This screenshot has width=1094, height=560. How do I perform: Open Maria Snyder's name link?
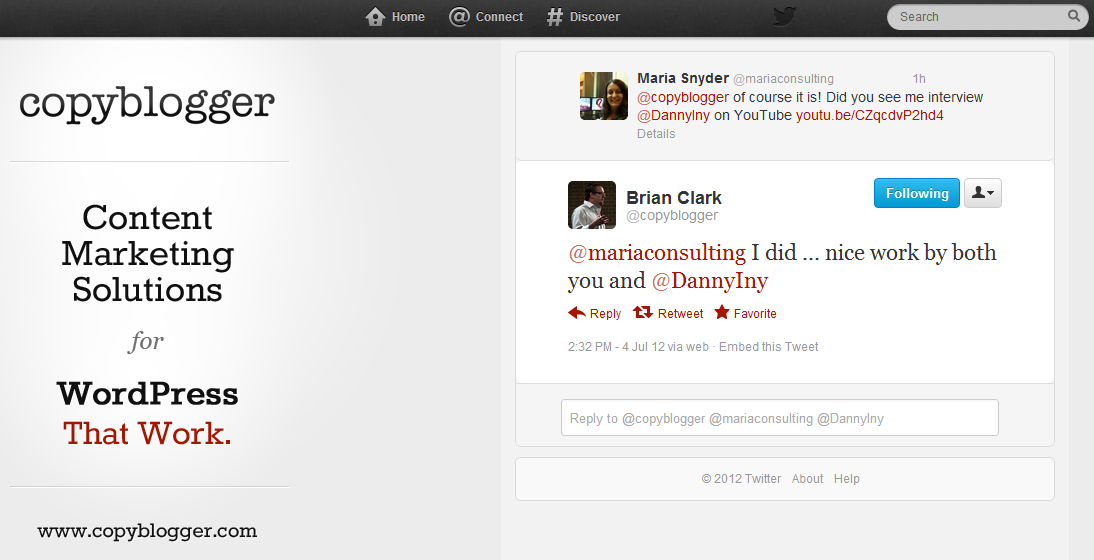(683, 78)
